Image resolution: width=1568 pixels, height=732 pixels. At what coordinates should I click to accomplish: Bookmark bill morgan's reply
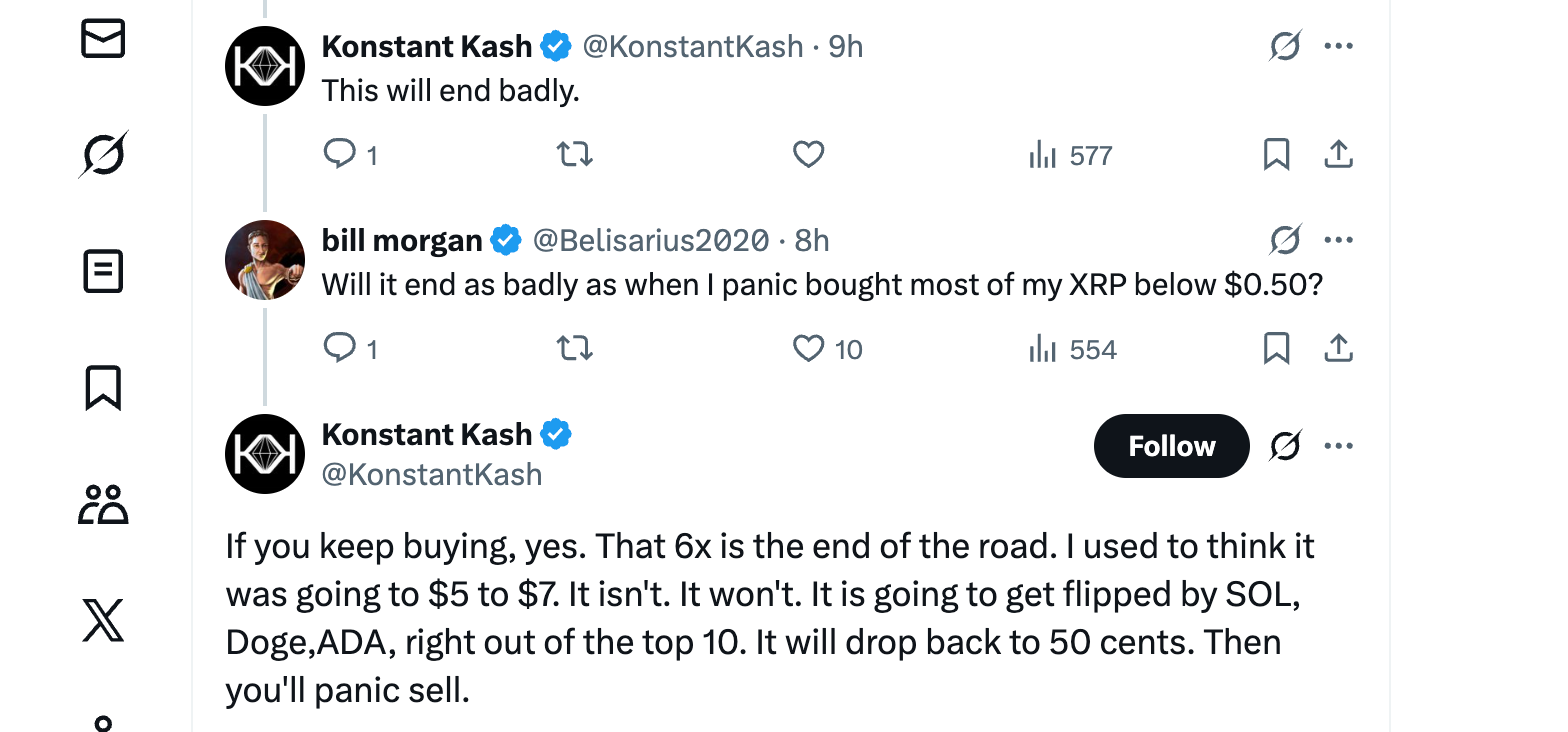1276,348
